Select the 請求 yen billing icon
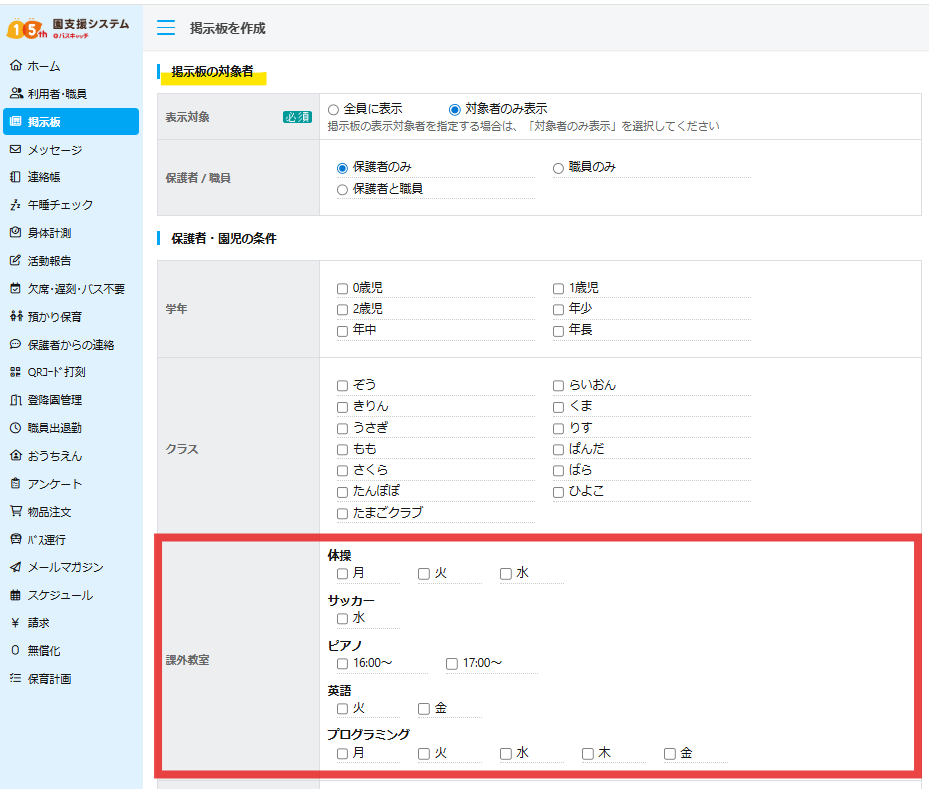This screenshot has width=929, height=789. (14, 624)
